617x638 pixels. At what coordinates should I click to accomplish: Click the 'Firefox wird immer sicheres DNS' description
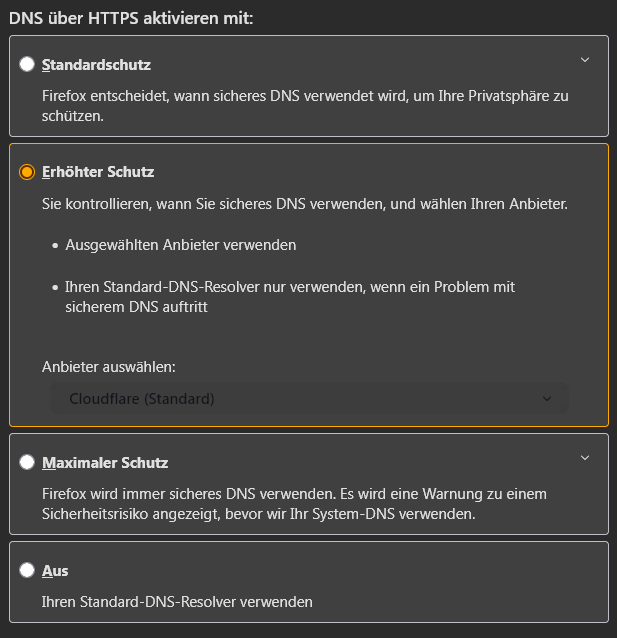(294, 504)
